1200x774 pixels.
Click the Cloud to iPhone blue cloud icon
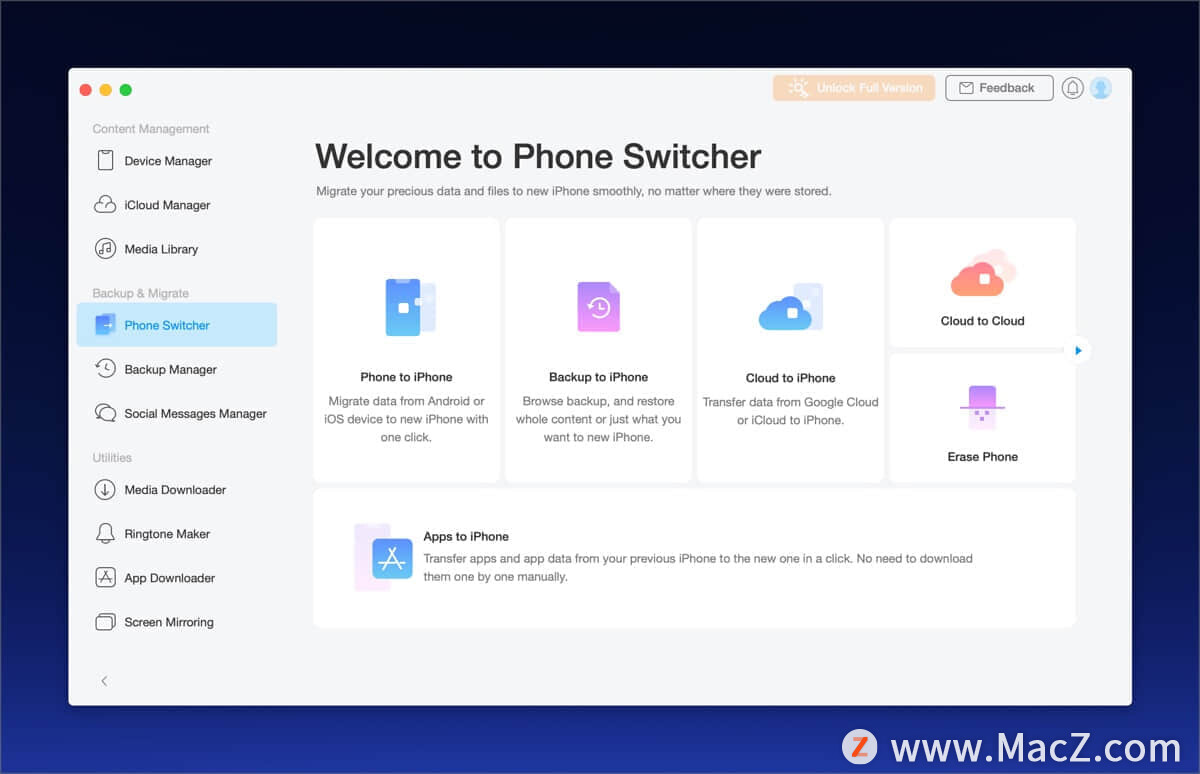coord(791,307)
